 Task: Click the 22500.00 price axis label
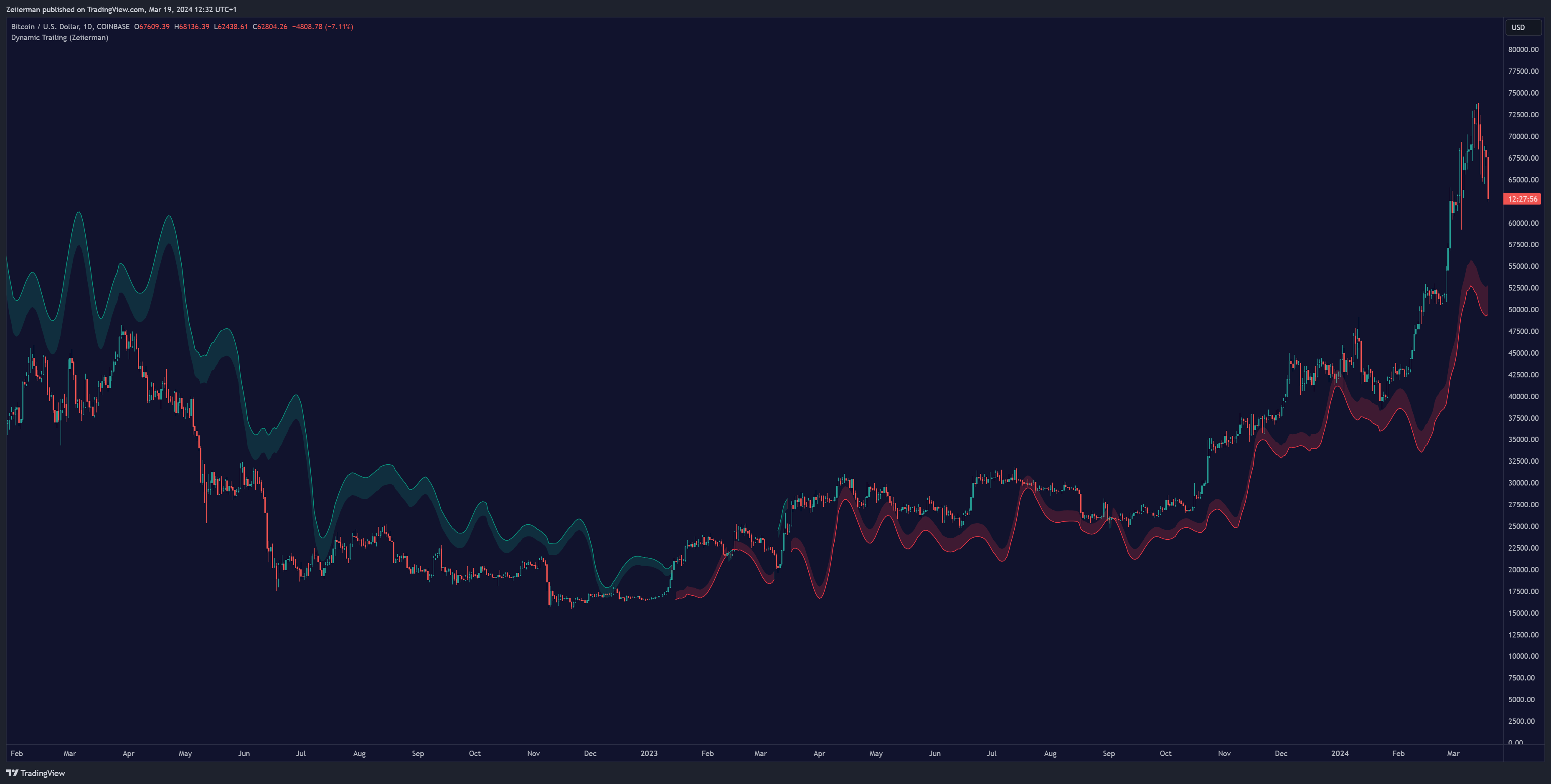click(1523, 548)
